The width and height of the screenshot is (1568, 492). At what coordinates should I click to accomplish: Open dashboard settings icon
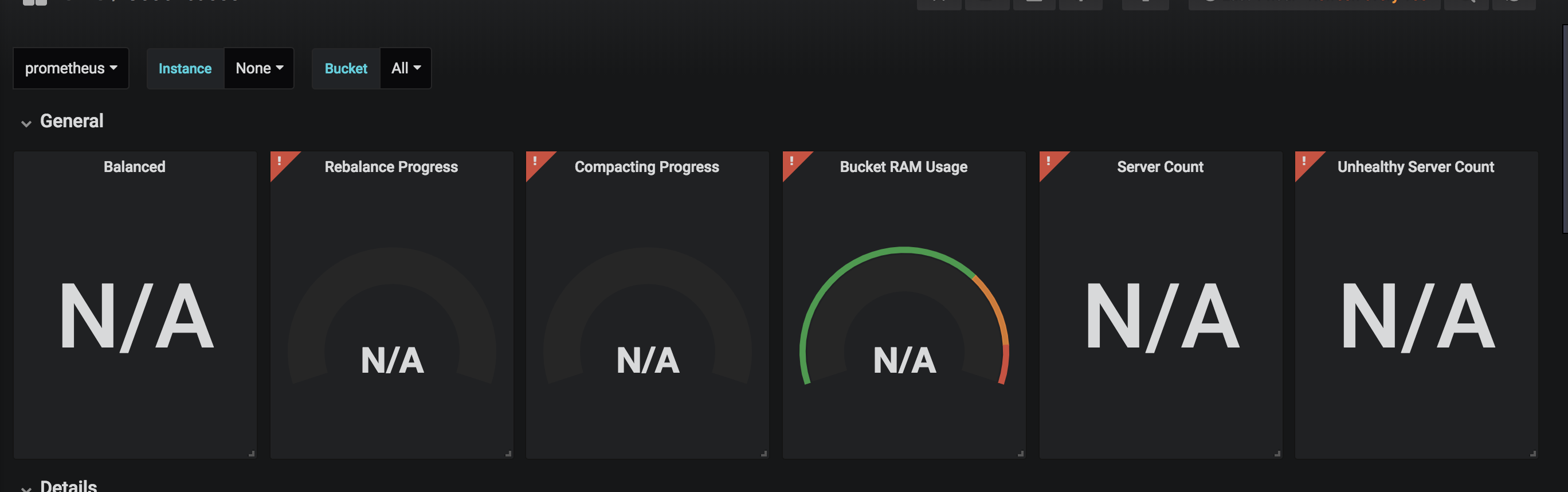coord(1081,3)
